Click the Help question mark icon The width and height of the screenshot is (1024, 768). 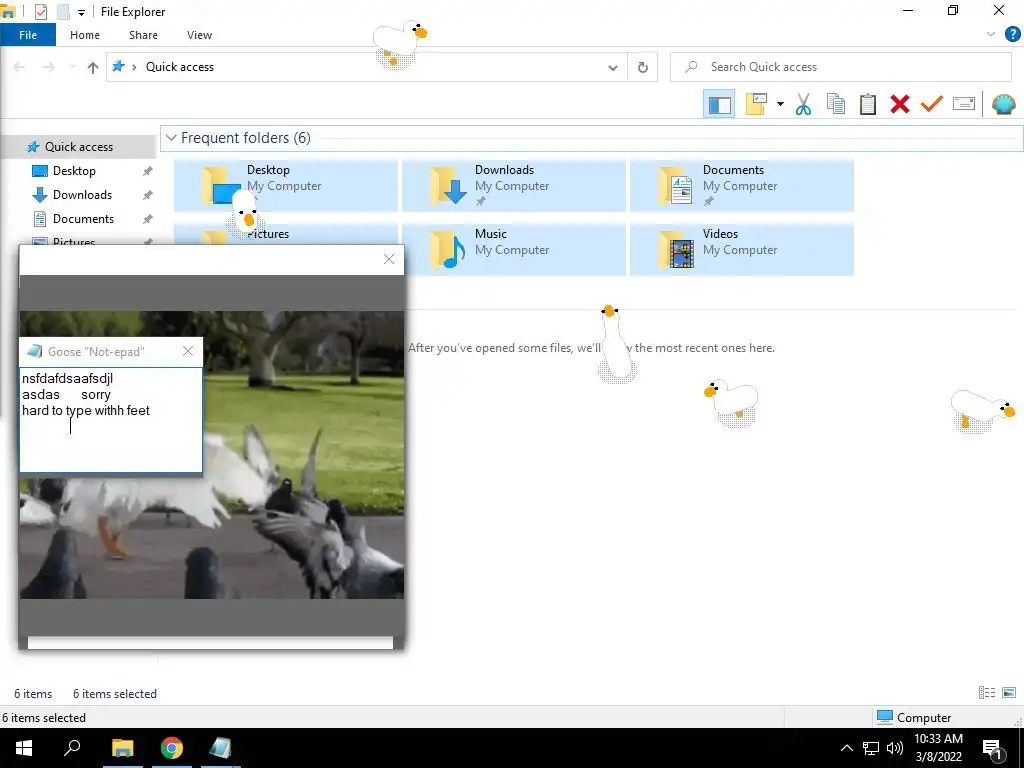coord(1012,35)
